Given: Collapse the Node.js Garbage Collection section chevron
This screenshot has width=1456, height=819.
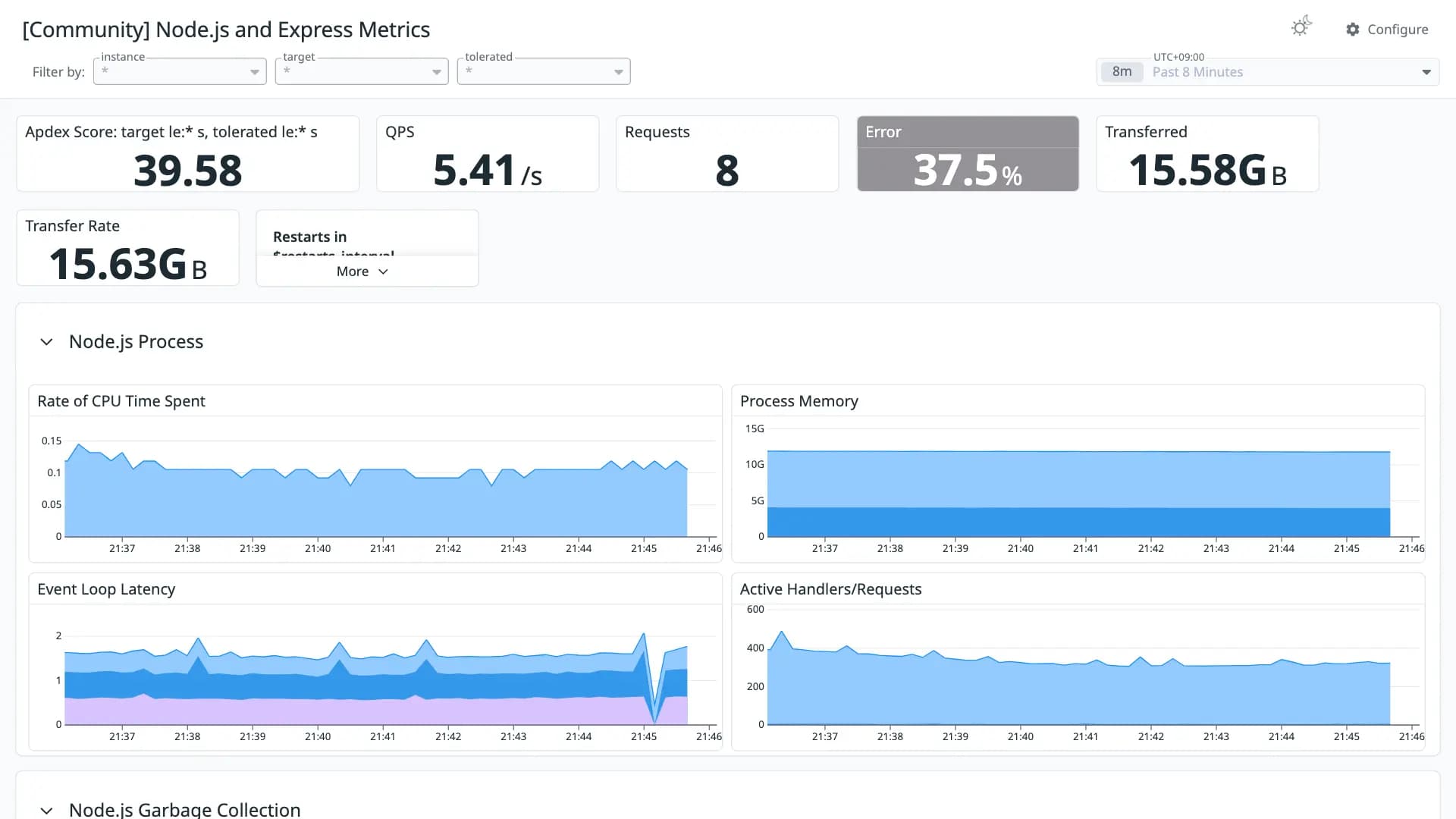Looking at the screenshot, I should [46, 810].
